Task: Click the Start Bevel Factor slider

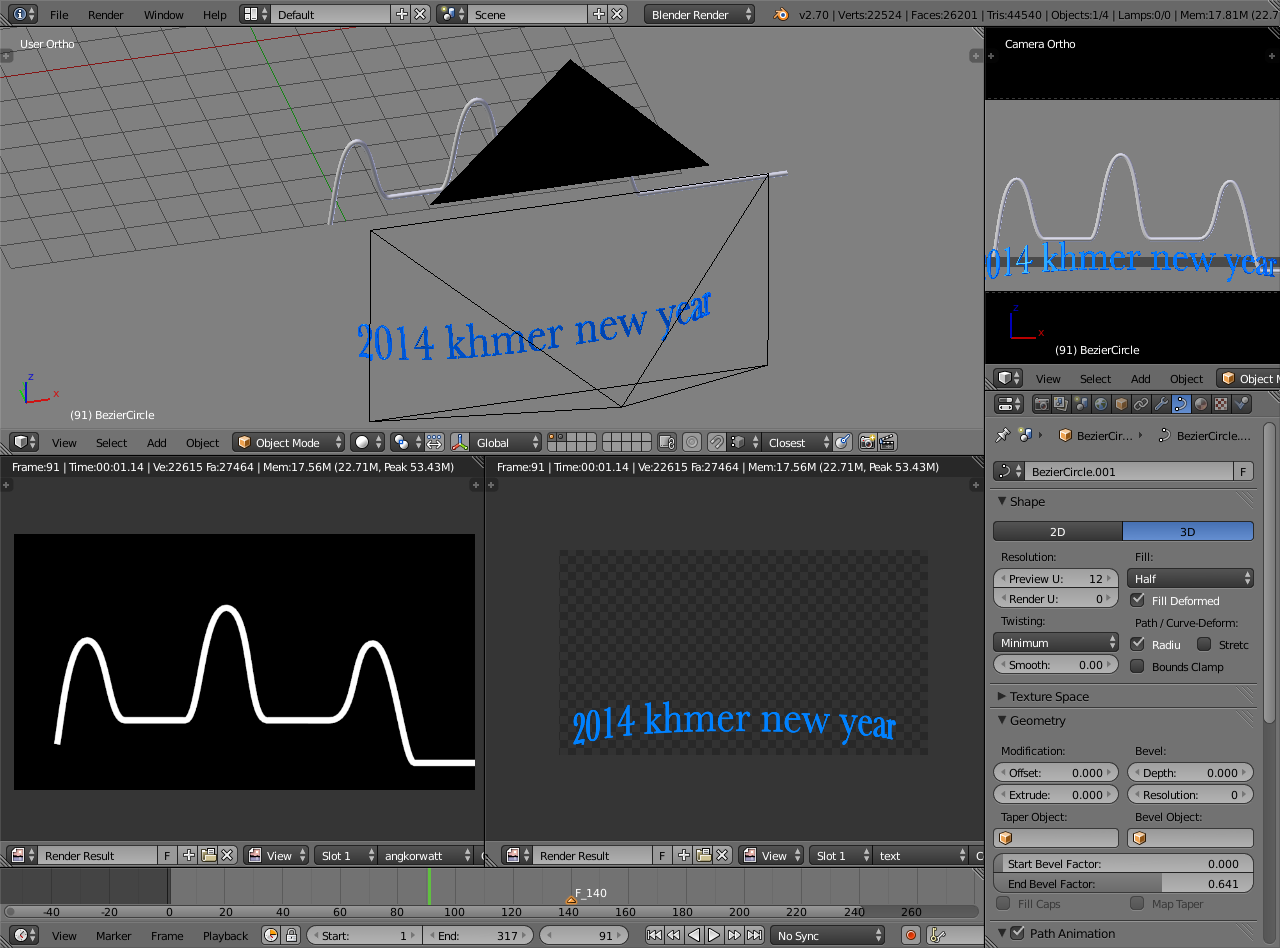Action: (x=1123, y=864)
